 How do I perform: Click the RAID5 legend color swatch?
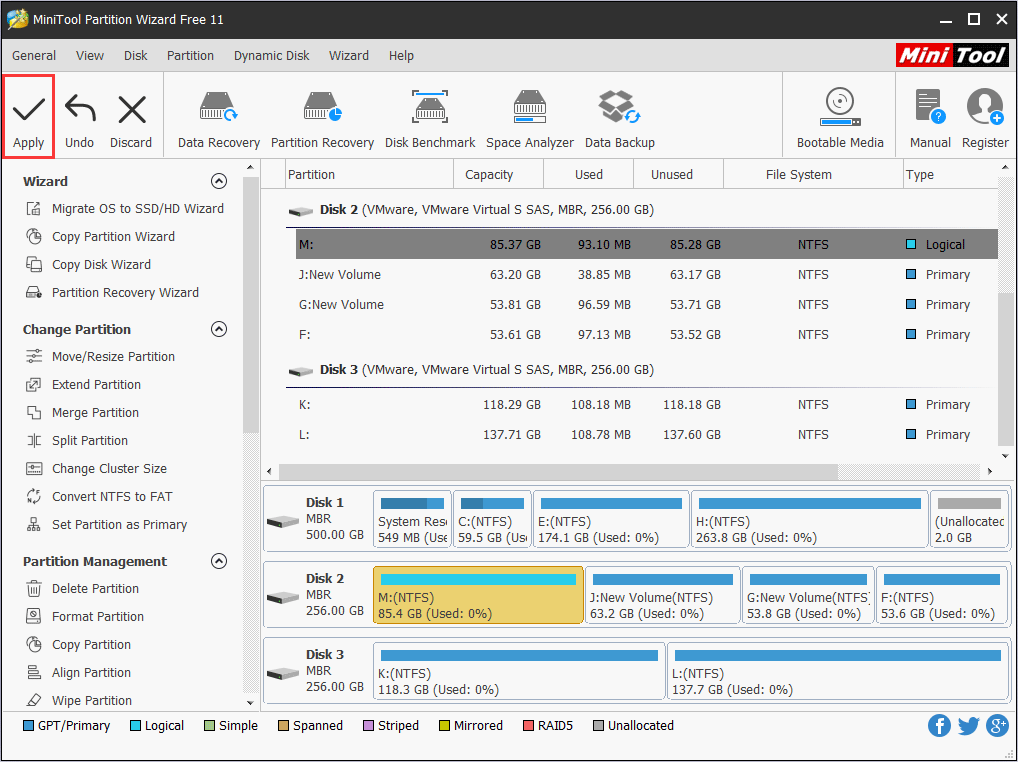[528, 726]
